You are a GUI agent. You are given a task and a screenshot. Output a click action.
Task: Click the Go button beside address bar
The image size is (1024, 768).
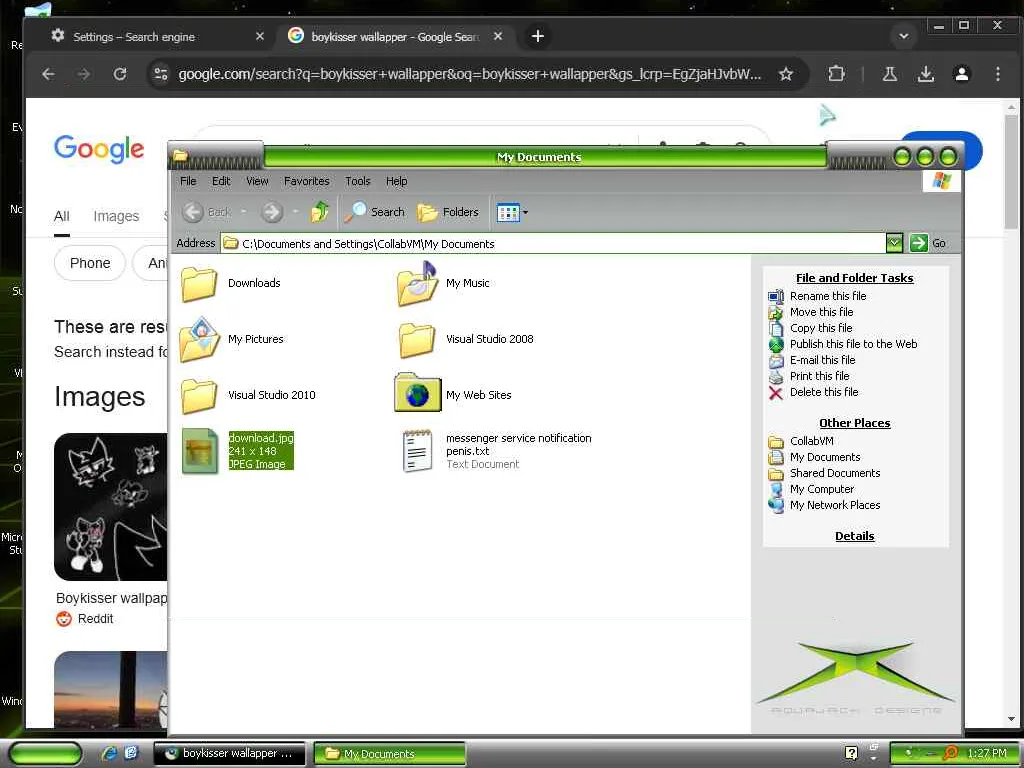tap(927, 243)
